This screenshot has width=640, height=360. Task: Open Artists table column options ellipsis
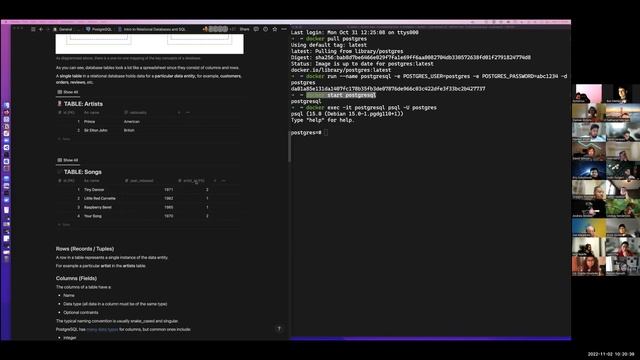click(188, 113)
